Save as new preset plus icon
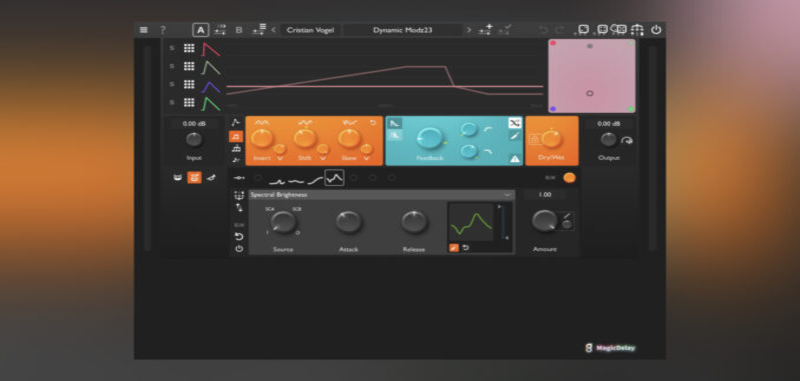Image resolution: width=800 pixels, height=381 pixels. [485, 30]
